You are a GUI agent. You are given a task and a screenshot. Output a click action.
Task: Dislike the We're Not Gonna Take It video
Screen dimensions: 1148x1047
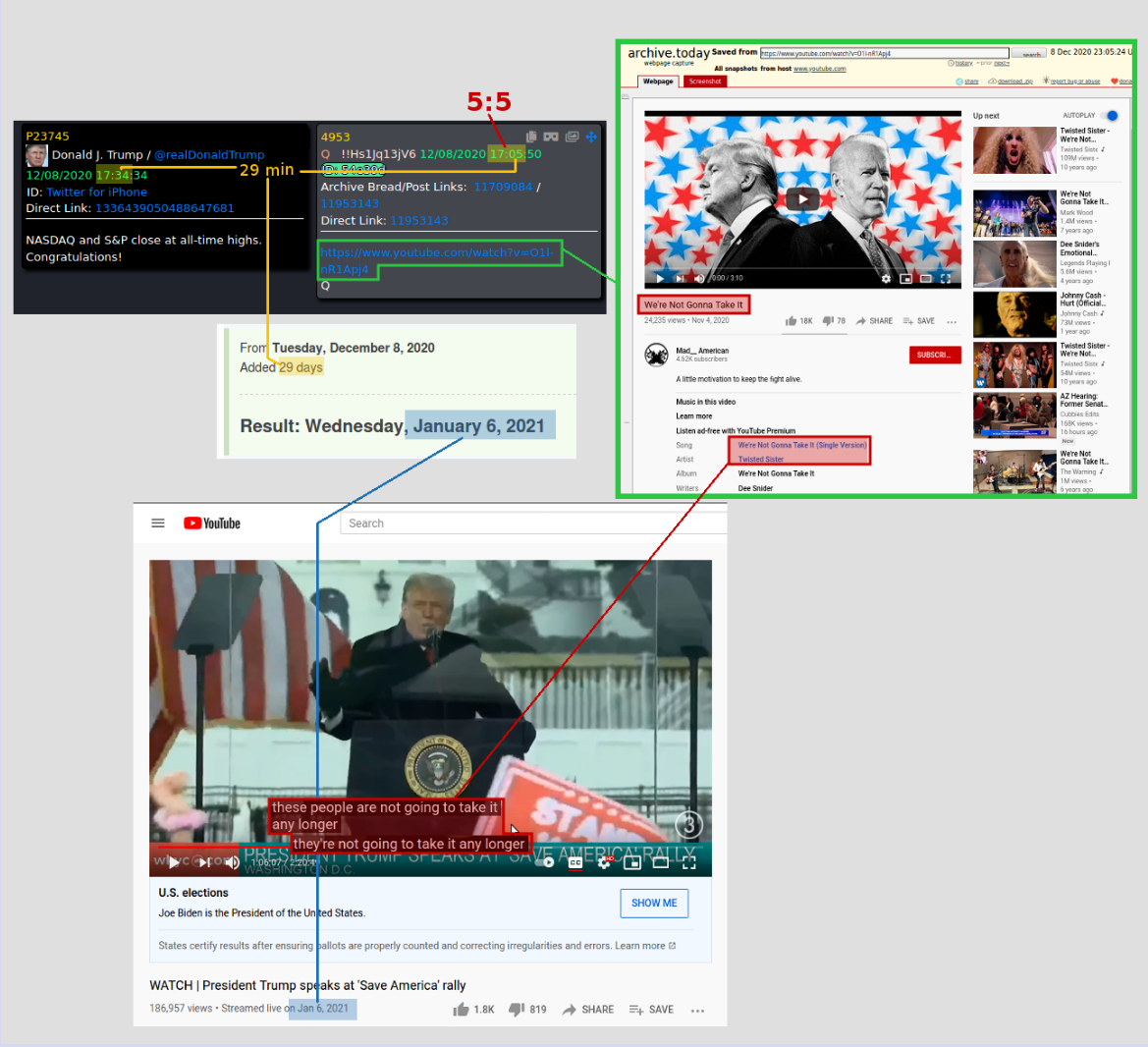tap(833, 321)
